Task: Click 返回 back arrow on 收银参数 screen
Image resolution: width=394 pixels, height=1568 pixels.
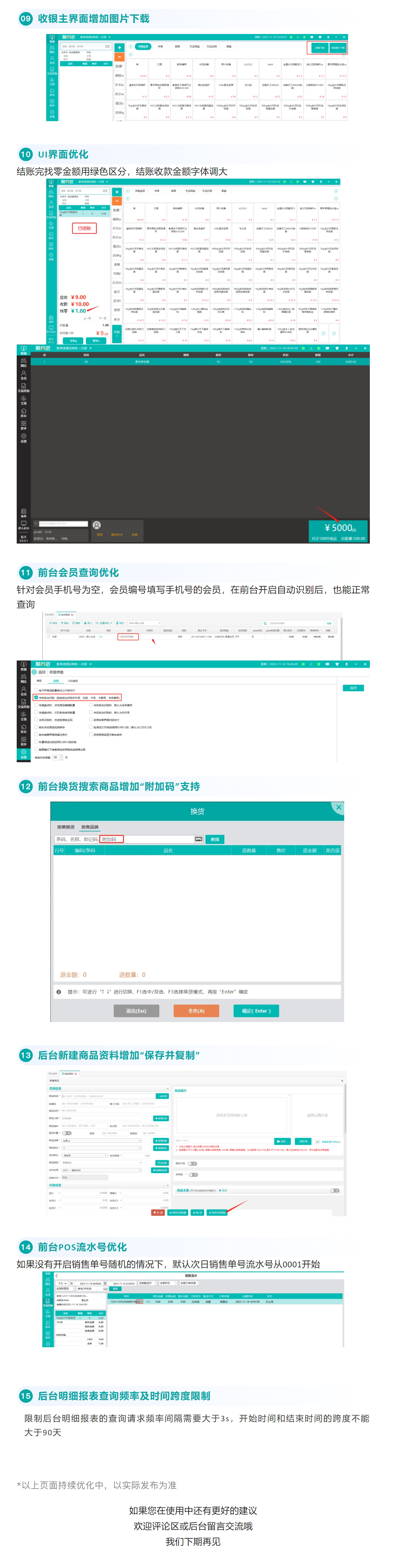Action: click(x=34, y=673)
